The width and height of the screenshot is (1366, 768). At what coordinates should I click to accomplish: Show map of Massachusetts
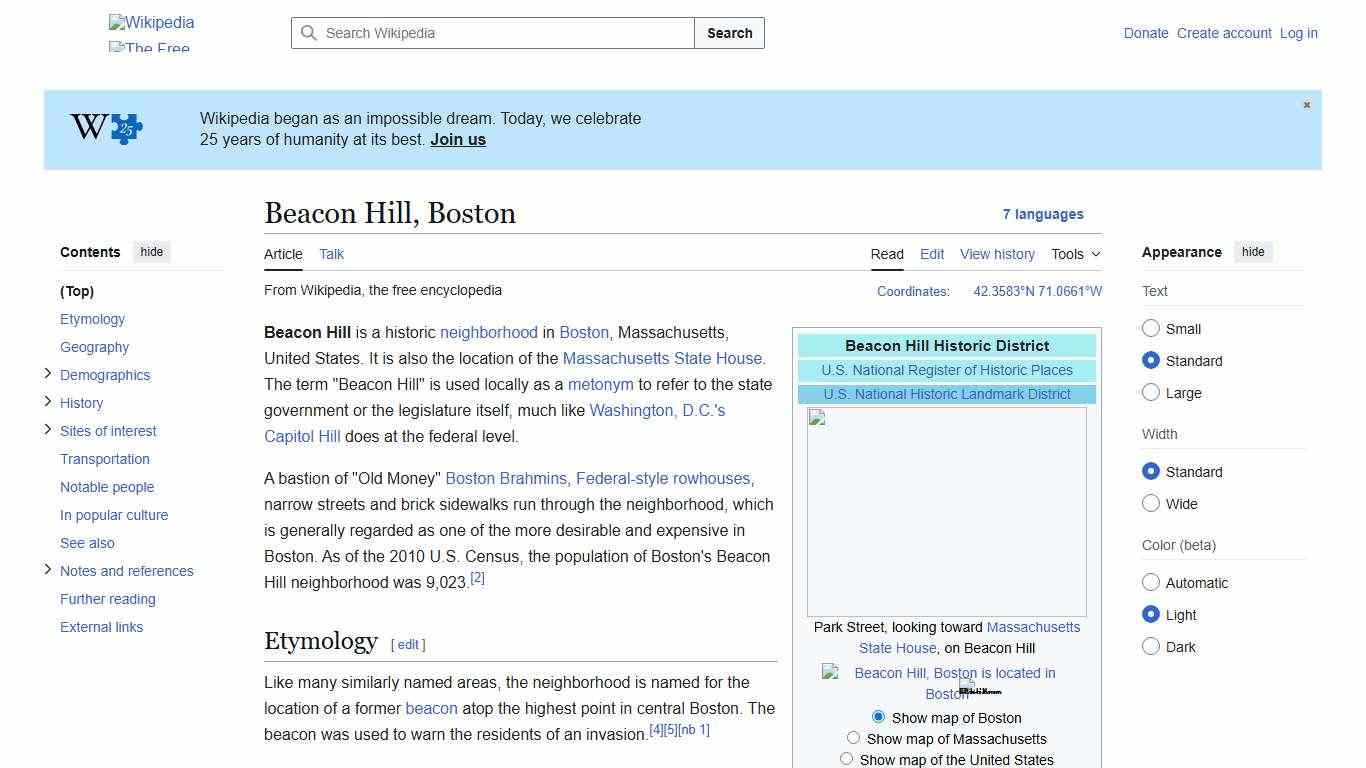853,737
